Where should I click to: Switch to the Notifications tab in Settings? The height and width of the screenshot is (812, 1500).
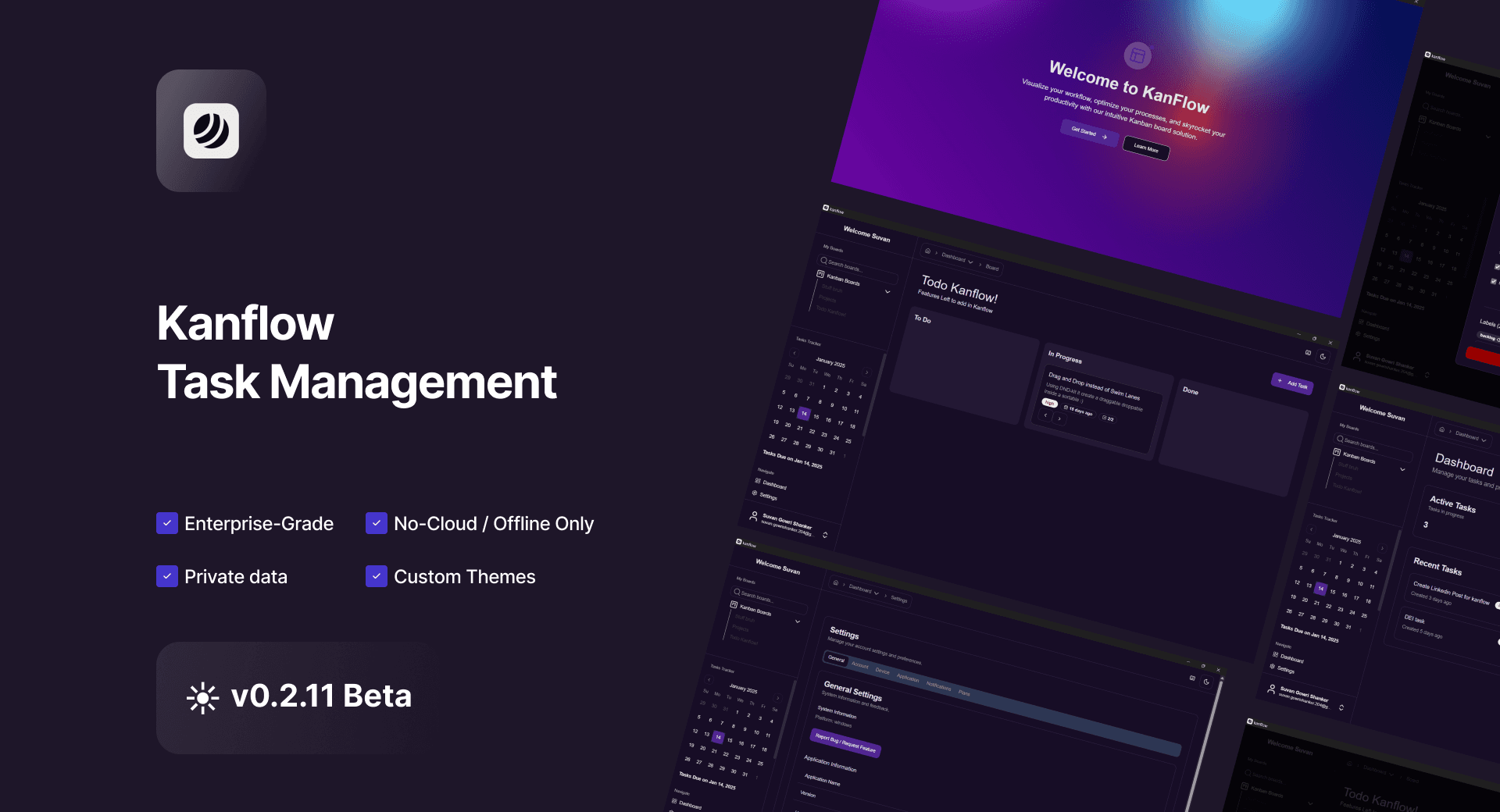(x=939, y=686)
